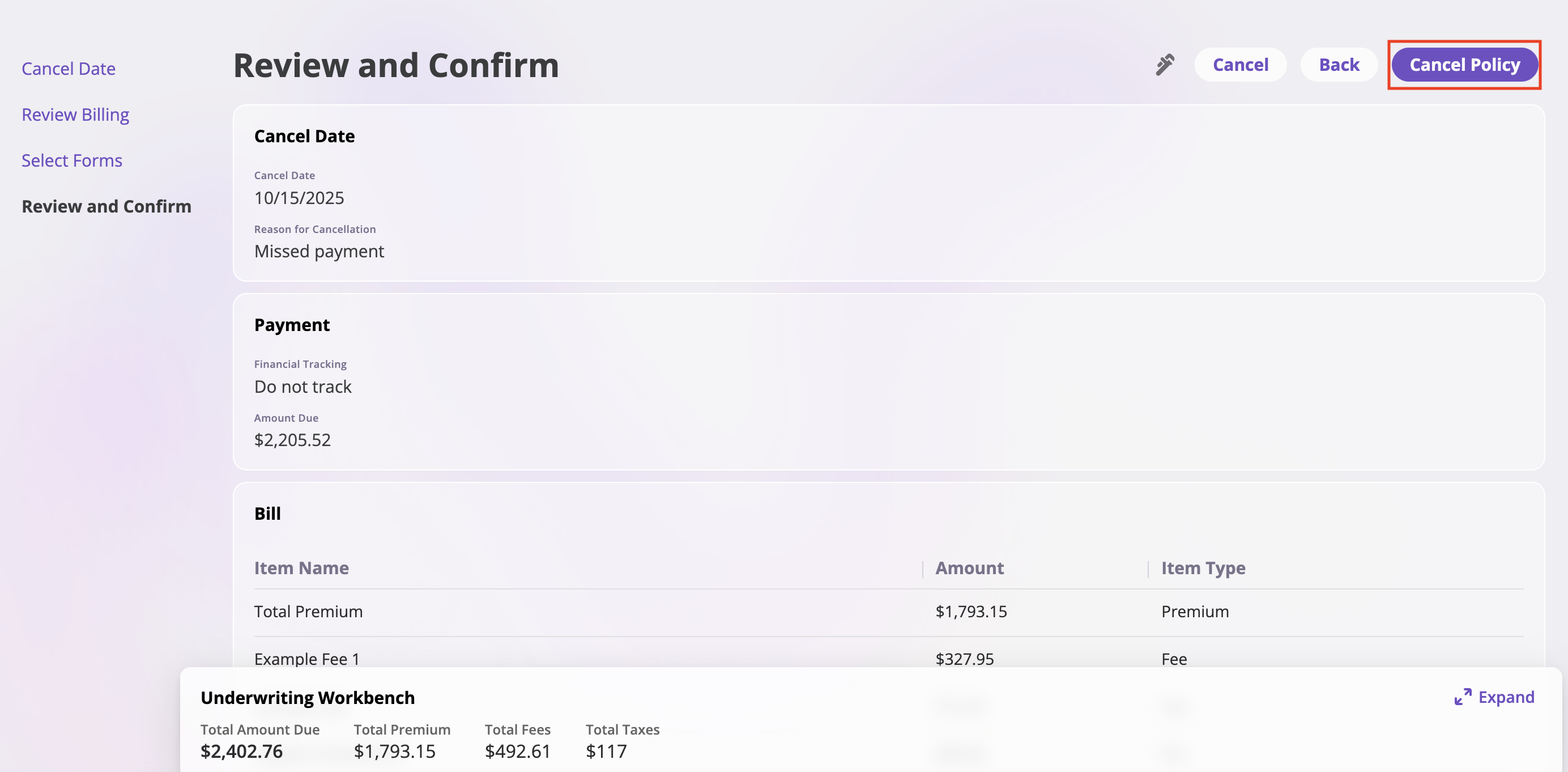Click the divider between Amount and Item Type
The image size is (1568, 772).
(1148, 569)
